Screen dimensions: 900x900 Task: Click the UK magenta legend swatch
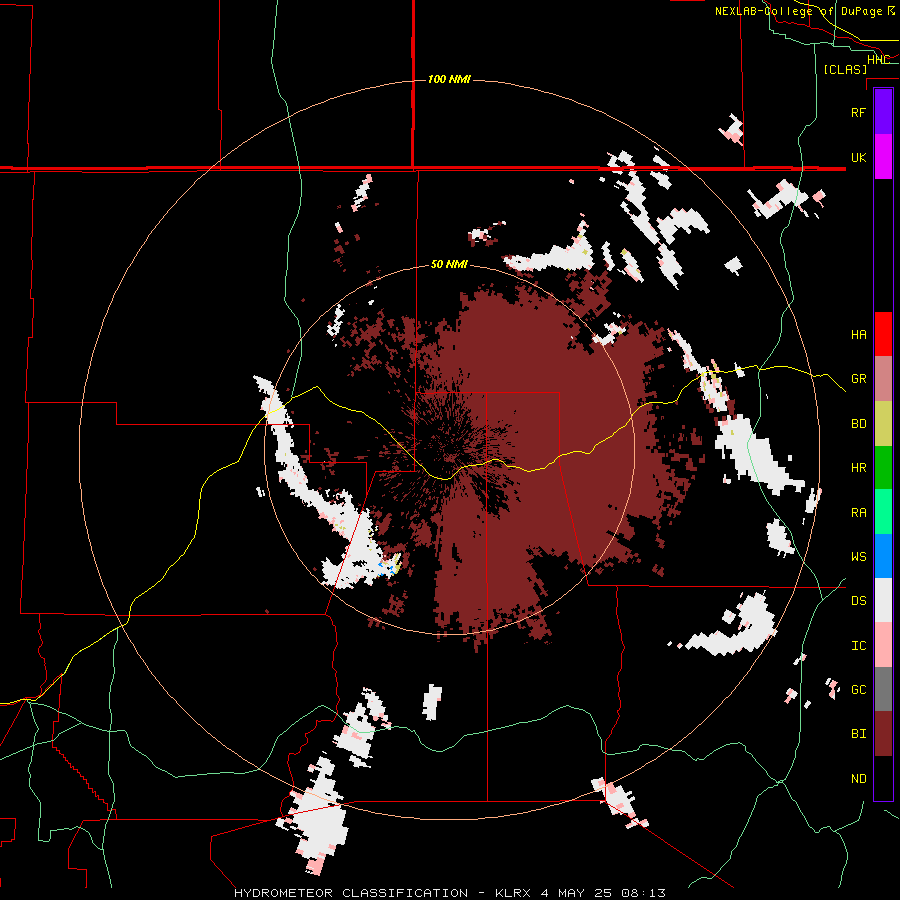pos(883,157)
